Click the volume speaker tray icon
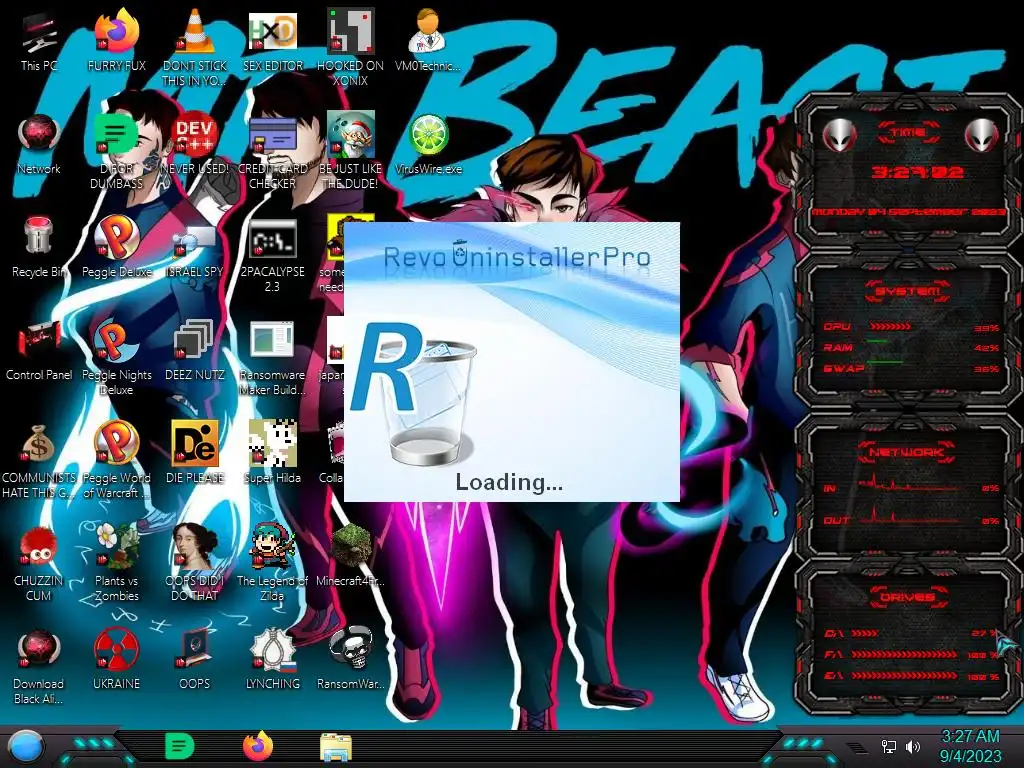The height and width of the screenshot is (768, 1024). point(912,746)
